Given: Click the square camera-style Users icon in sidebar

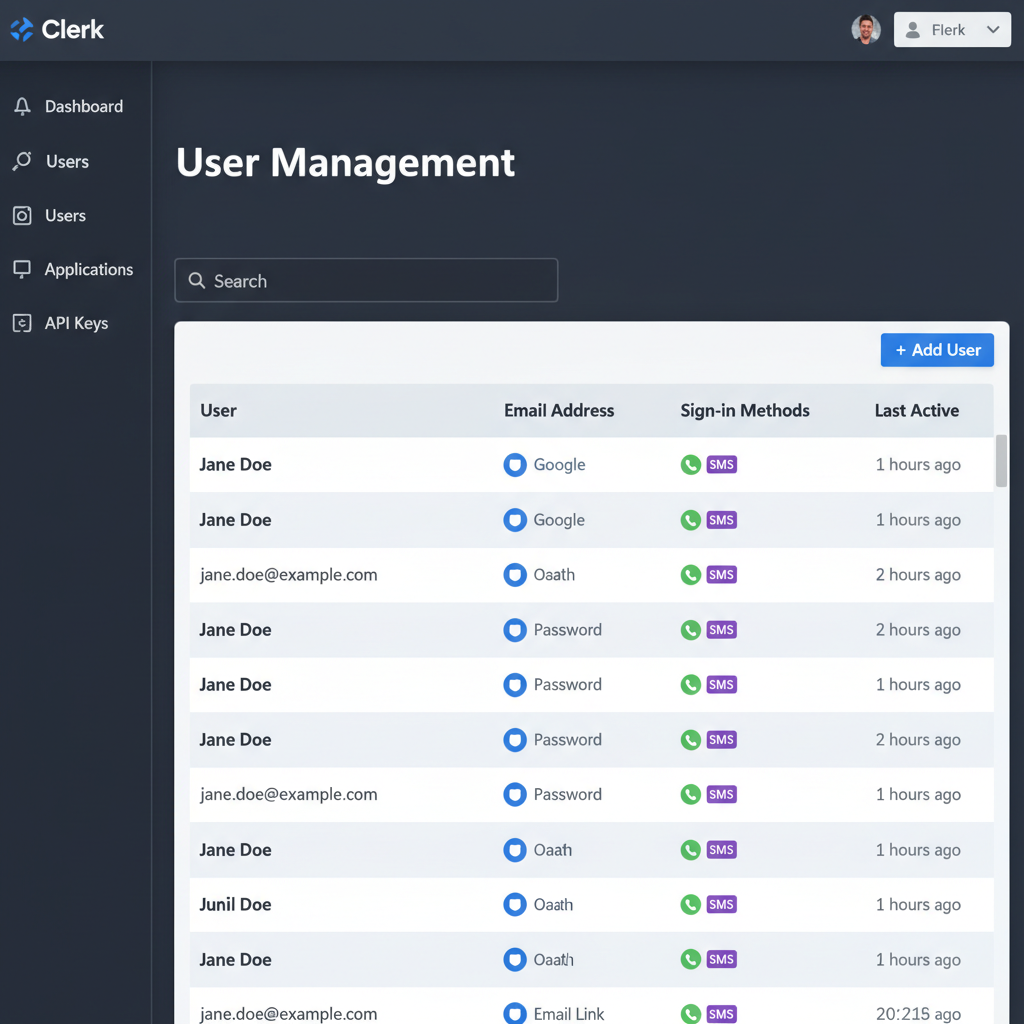Looking at the screenshot, I should [22, 216].
